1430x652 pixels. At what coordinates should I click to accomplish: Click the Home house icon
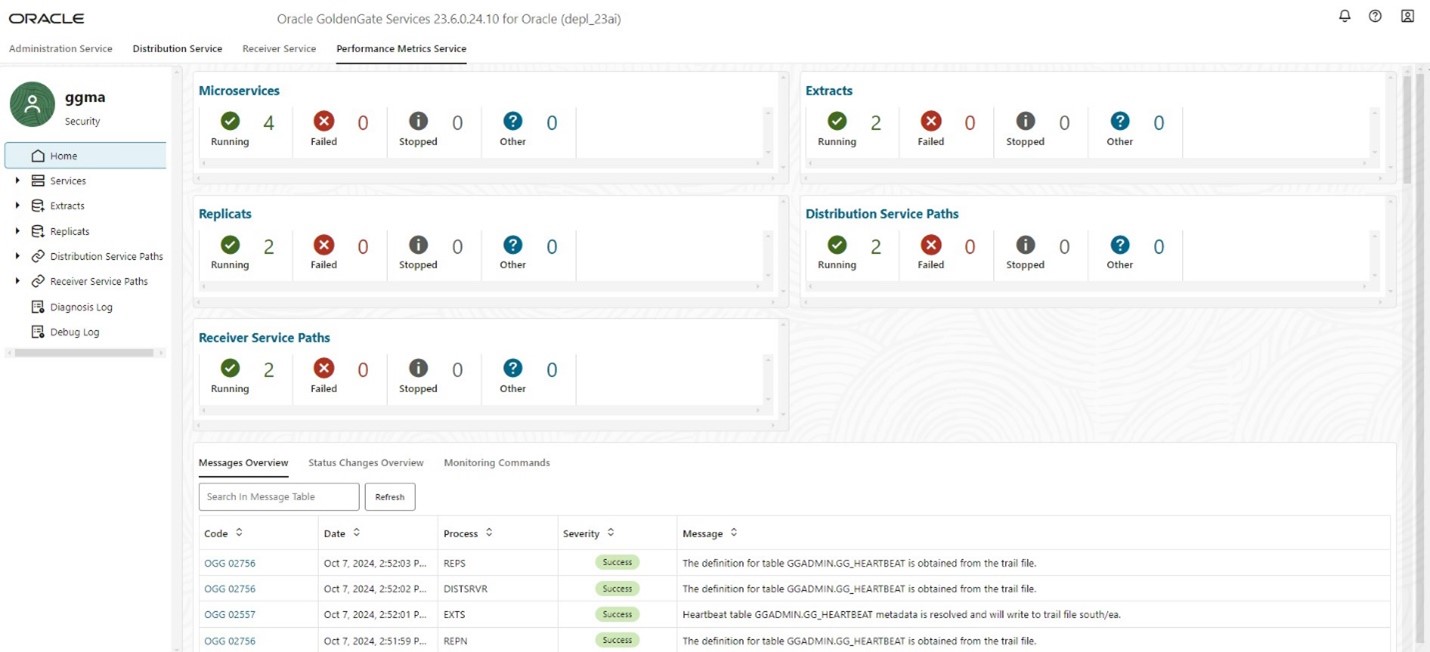[x=38, y=156]
